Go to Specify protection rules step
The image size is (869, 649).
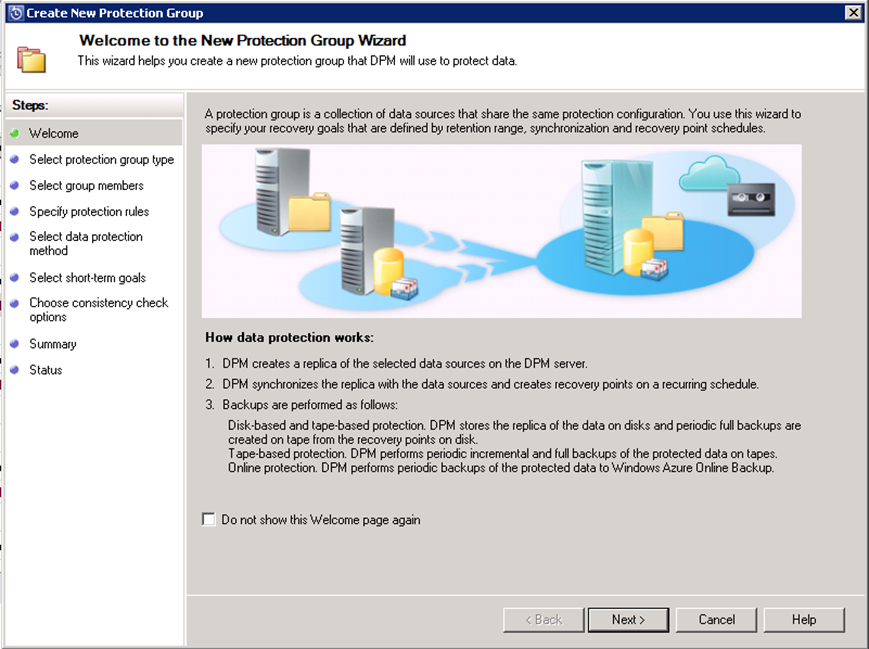coord(89,212)
